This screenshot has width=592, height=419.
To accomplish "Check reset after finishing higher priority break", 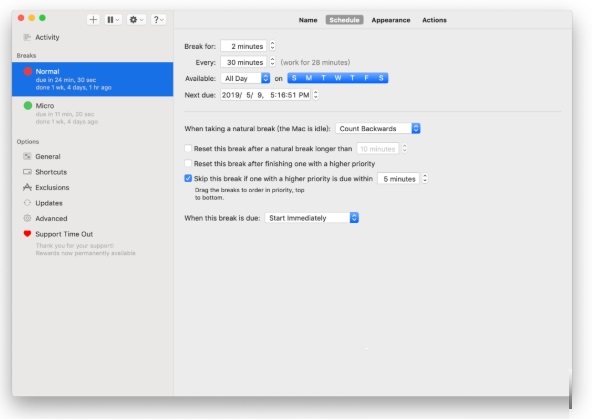I will tap(188, 163).
